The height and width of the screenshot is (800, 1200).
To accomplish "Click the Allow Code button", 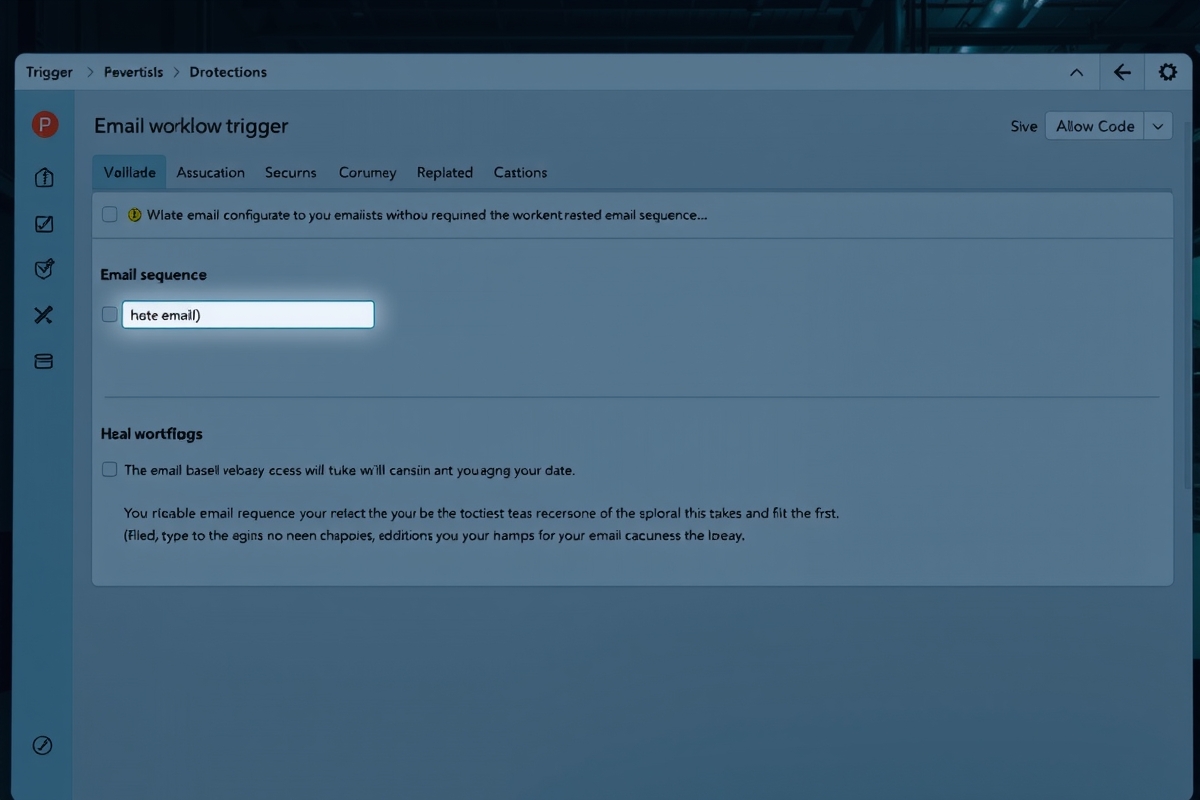I will pyautogui.click(x=1095, y=126).
